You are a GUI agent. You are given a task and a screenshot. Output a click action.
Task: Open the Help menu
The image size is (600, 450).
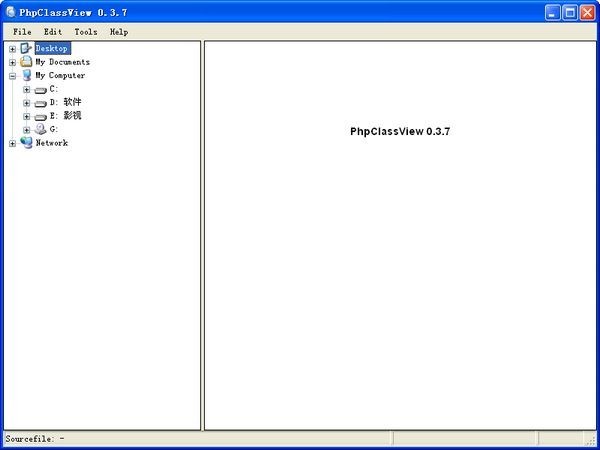(x=119, y=32)
